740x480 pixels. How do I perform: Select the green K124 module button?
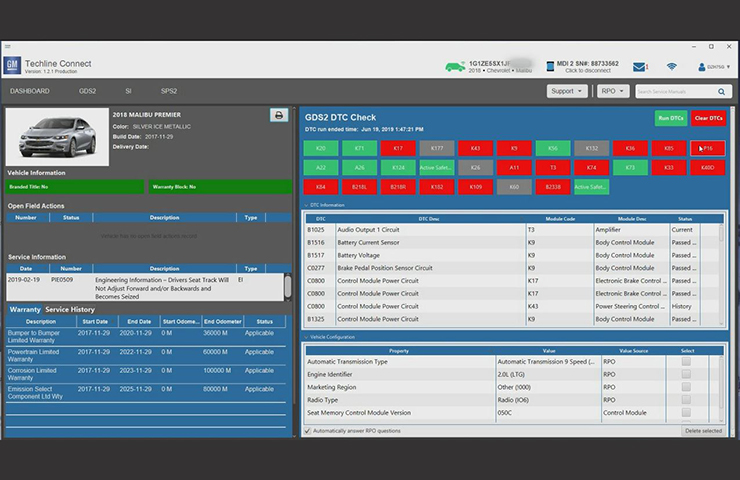tap(398, 168)
